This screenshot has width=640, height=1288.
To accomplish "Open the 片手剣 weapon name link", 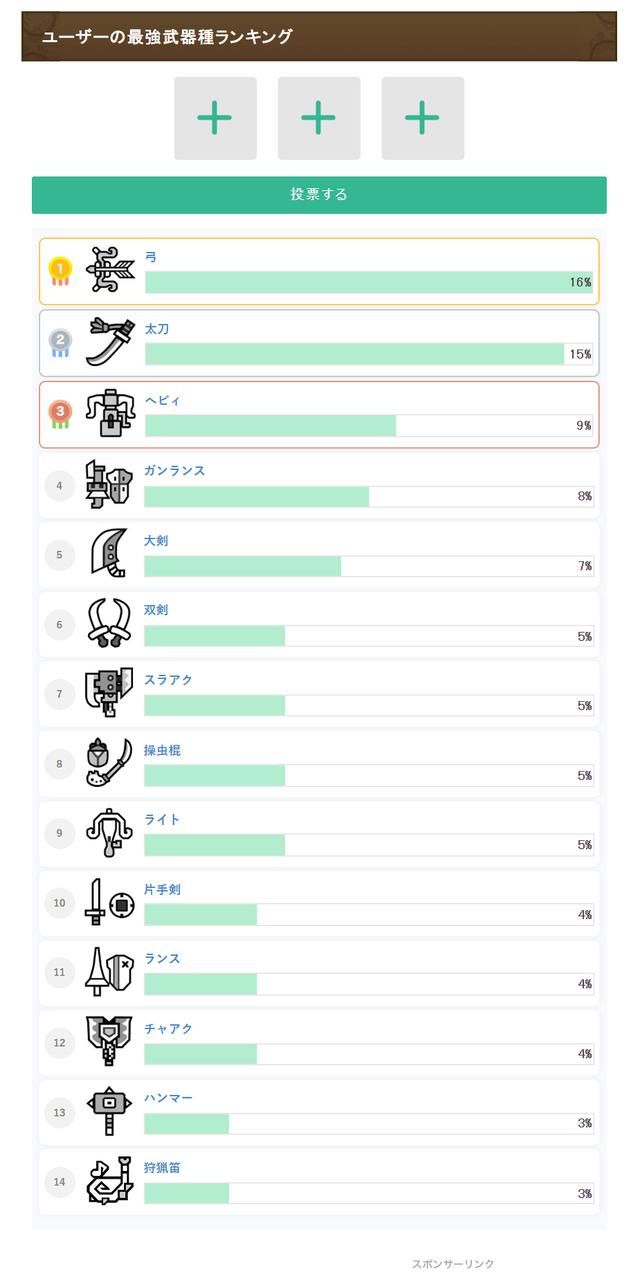I will tap(162, 890).
